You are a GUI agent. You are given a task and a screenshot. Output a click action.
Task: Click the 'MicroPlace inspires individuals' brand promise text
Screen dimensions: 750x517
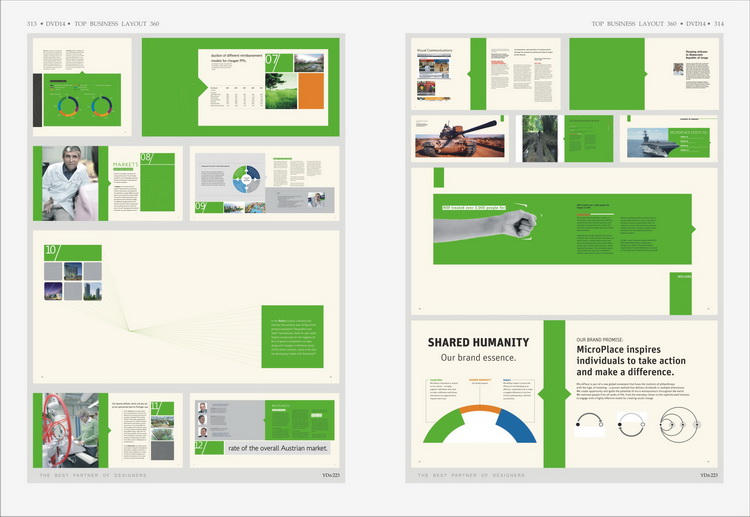click(x=631, y=361)
